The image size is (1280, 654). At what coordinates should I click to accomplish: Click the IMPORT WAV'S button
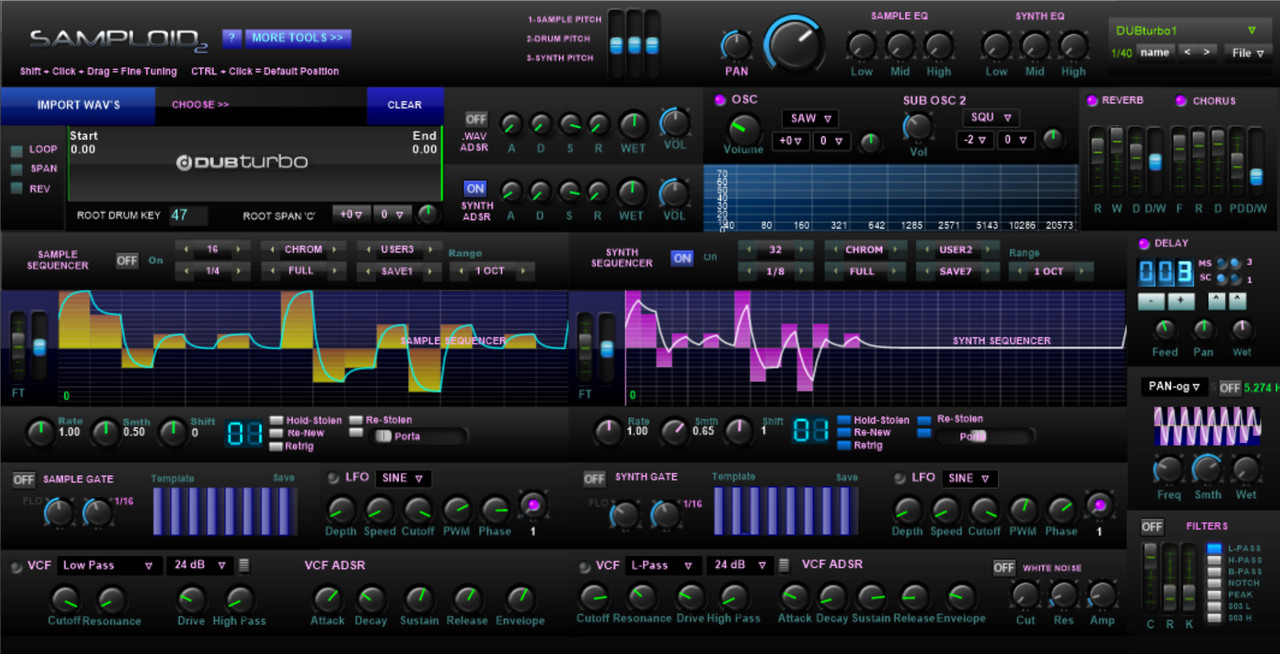tap(78, 105)
